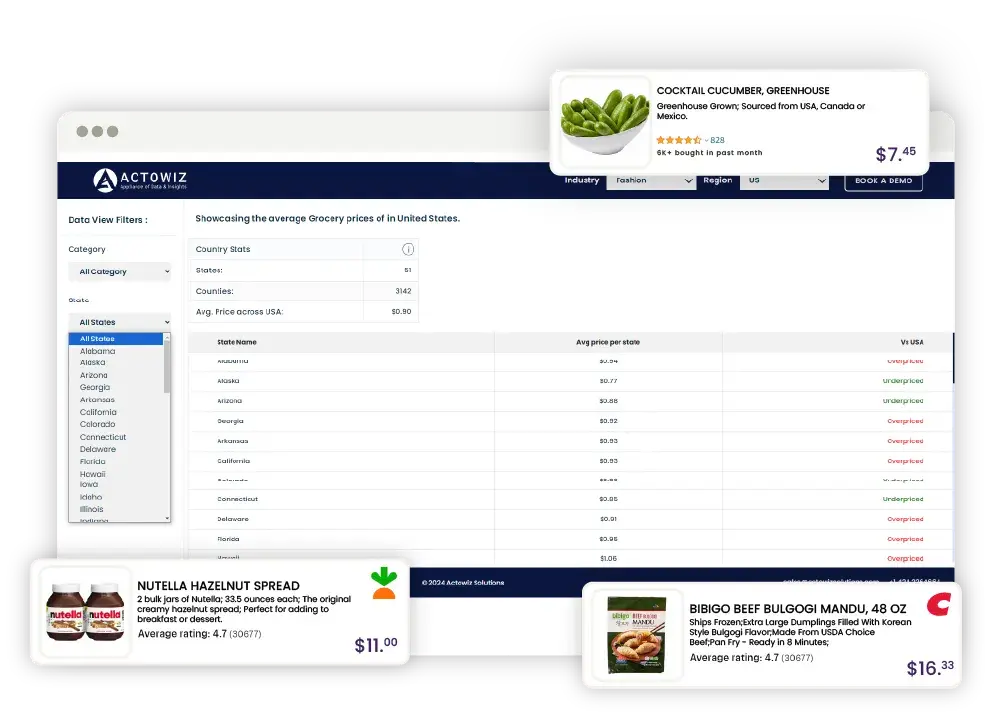
Task: Collapse the All States dropdown
Action: (120, 322)
